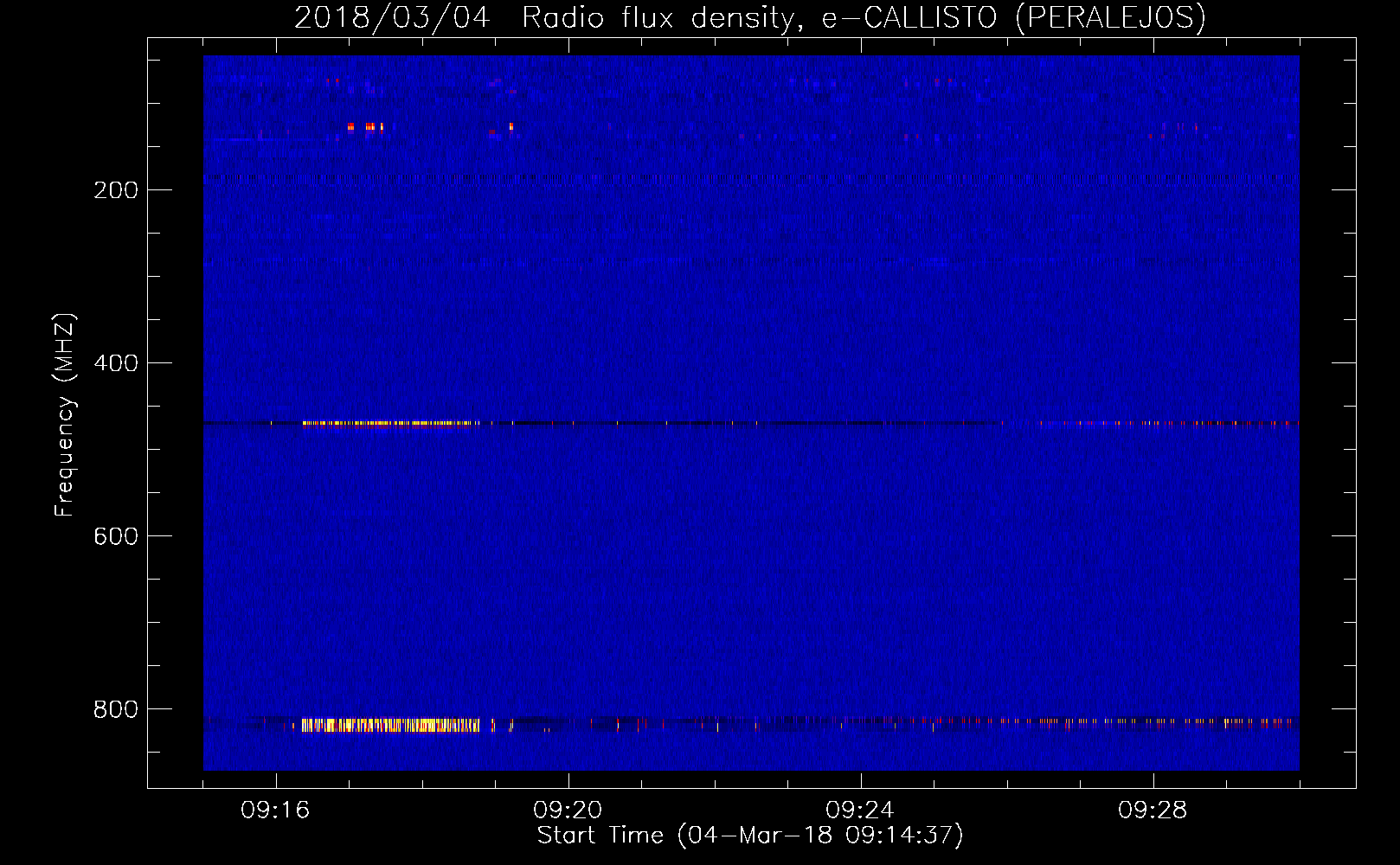
Task: Click the 09:24 time tick label
Action: (860, 811)
